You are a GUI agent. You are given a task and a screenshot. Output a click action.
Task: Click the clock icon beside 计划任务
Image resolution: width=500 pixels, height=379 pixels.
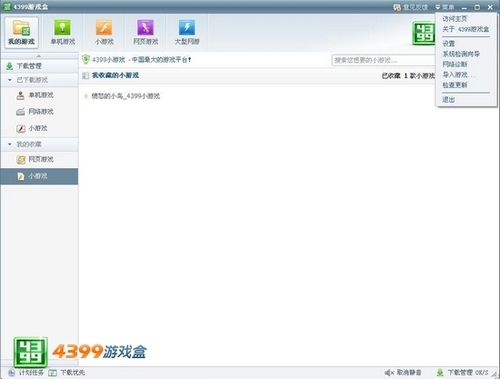pos(12,373)
